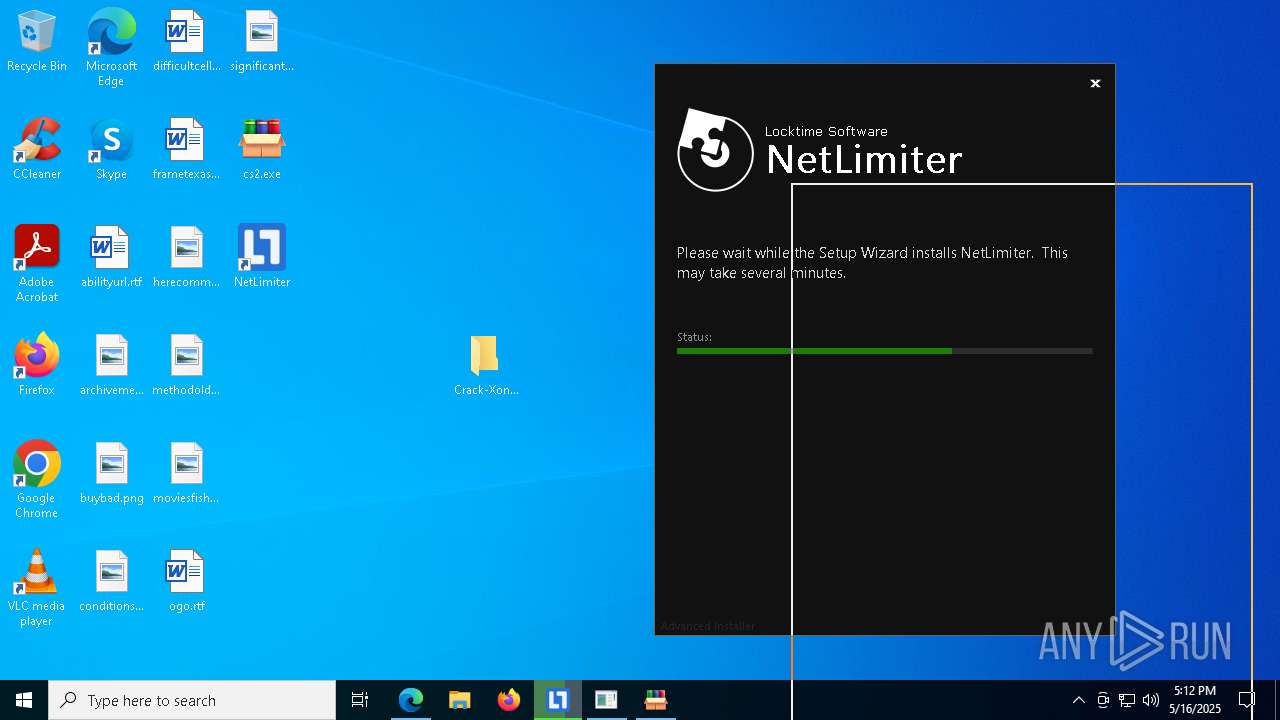Open the Windows Start menu

pyautogui.click(x=24, y=700)
